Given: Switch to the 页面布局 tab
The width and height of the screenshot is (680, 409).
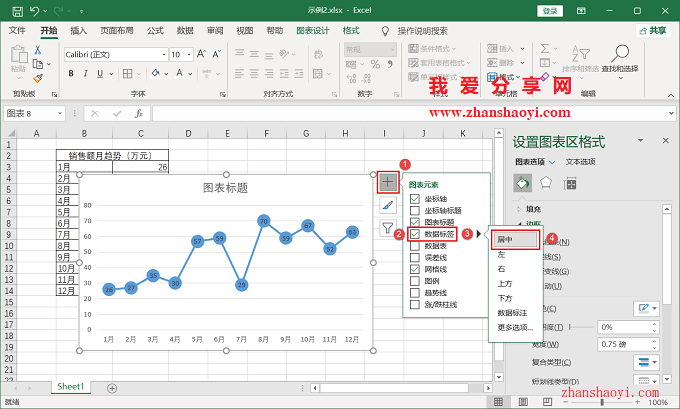Looking at the screenshot, I should (x=117, y=31).
